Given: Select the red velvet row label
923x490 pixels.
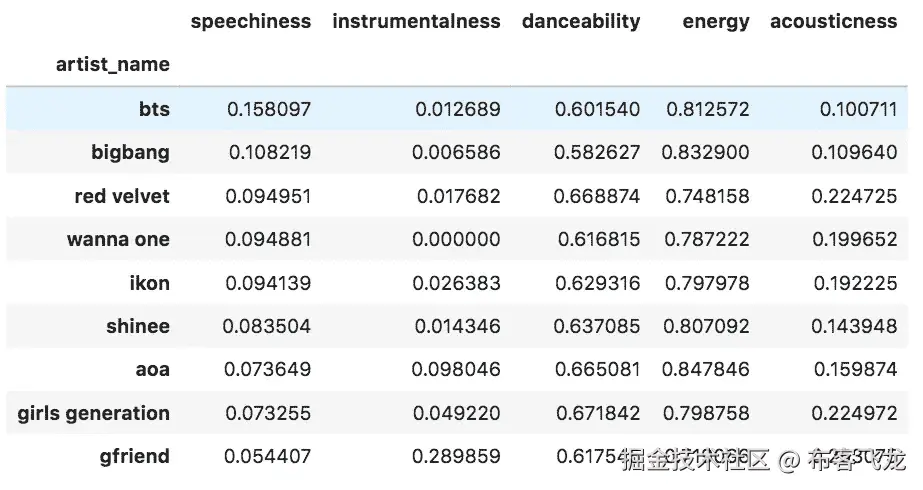Looking at the screenshot, I should [122, 196].
